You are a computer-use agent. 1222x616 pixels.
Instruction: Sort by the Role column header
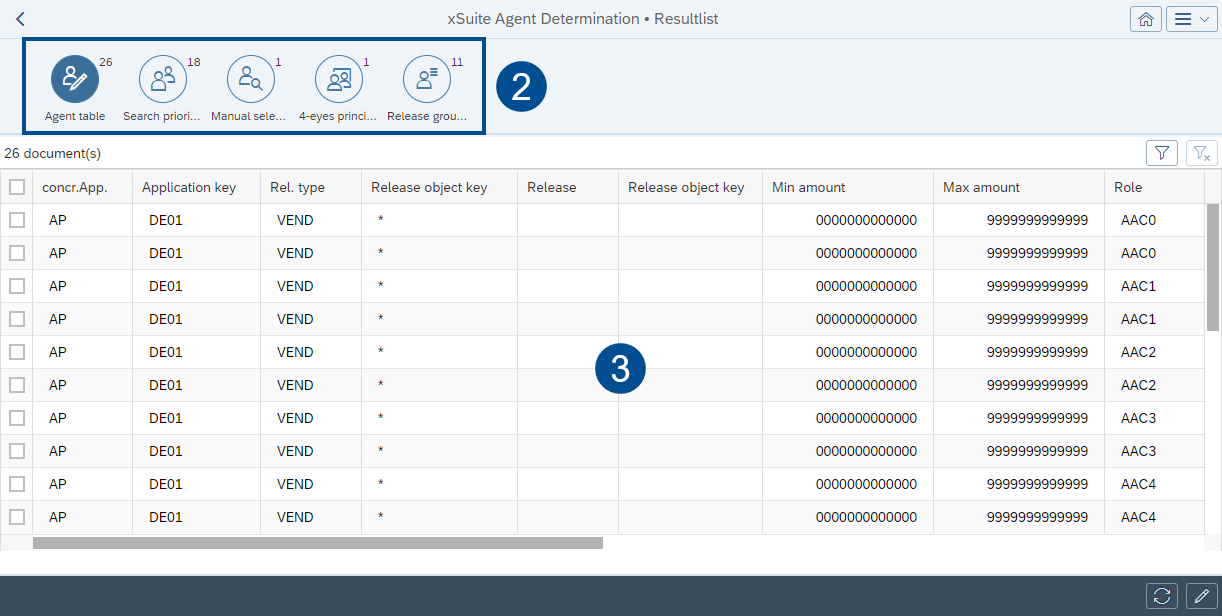[x=1128, y=187]
